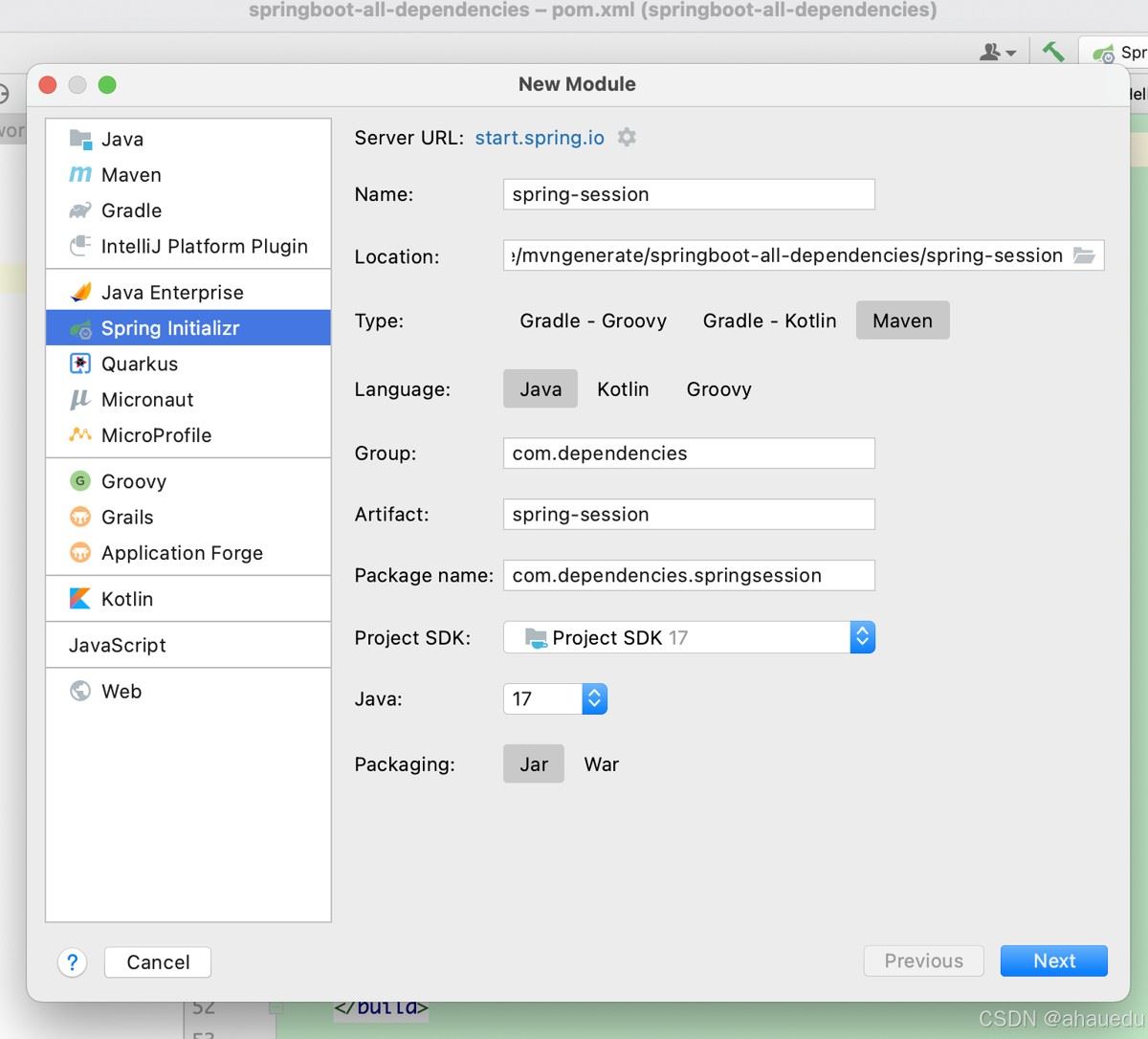1148x1039 pixels.
Task: Click the Next button
Action: click(1054, 961)
